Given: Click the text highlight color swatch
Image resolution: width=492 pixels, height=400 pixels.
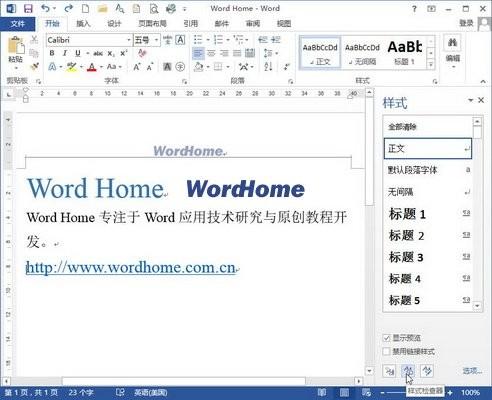Looking at the screenshot, I should coord(71,67).
